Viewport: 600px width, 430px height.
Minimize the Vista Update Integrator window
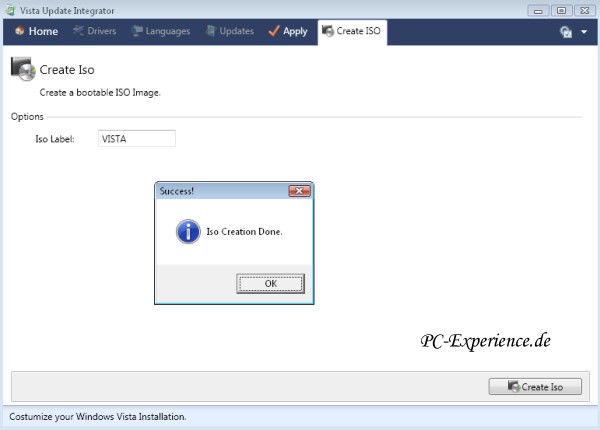(538, 10)
